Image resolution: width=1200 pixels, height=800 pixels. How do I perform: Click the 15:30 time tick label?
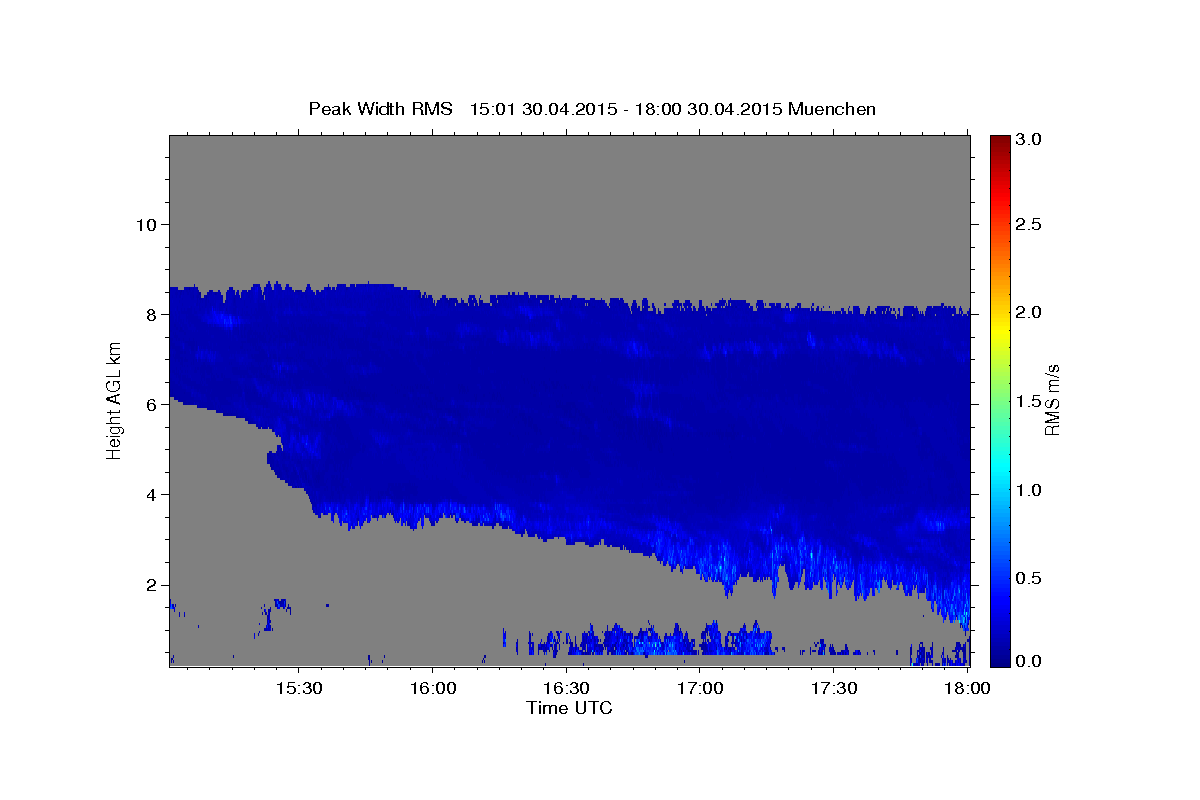(298, 688)
